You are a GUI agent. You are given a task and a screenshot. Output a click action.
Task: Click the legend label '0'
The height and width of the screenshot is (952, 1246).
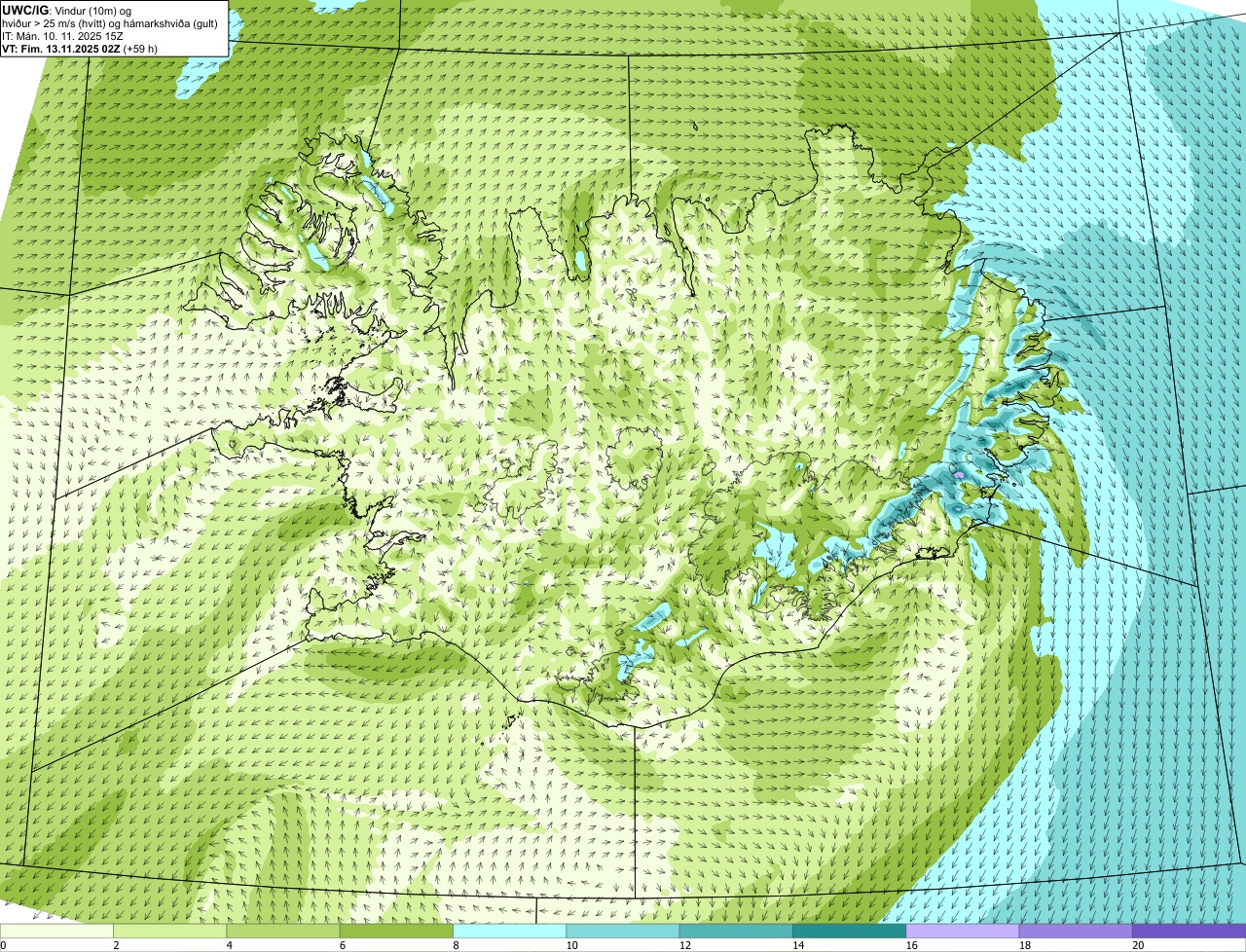tap(3, 944)
